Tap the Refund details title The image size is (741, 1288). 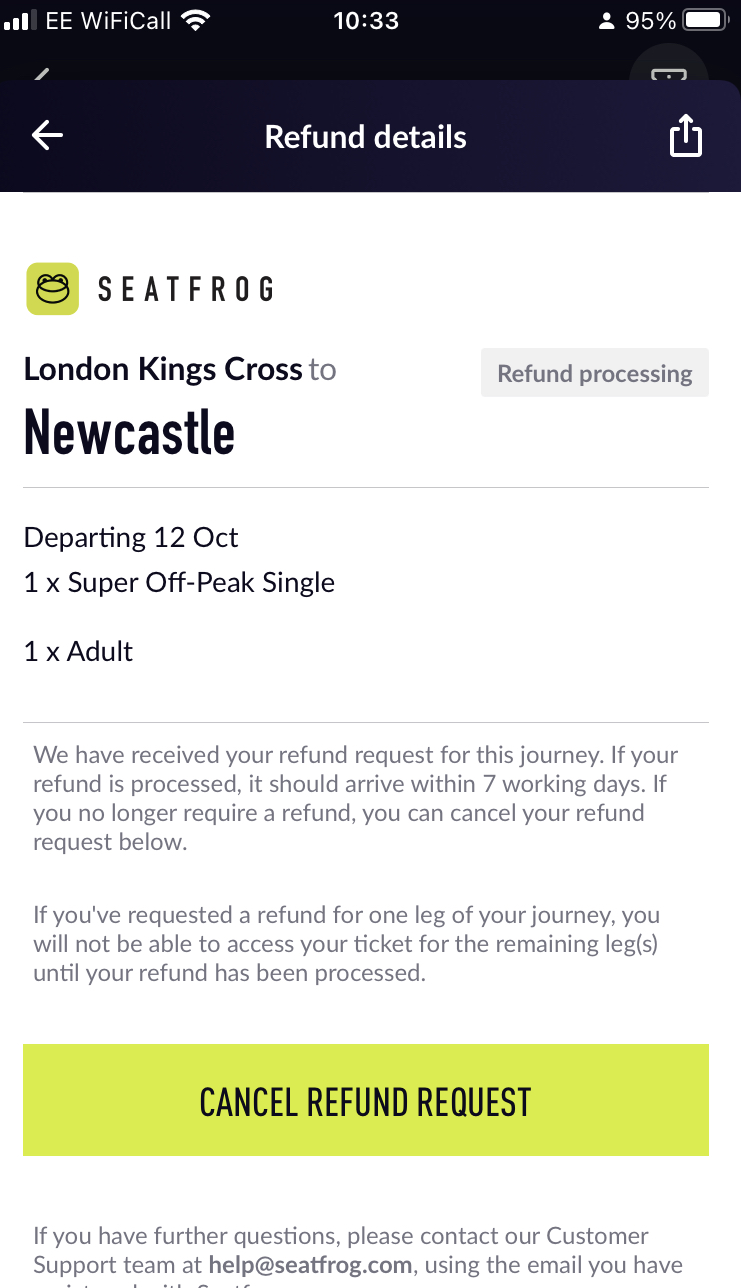[366, 137]
